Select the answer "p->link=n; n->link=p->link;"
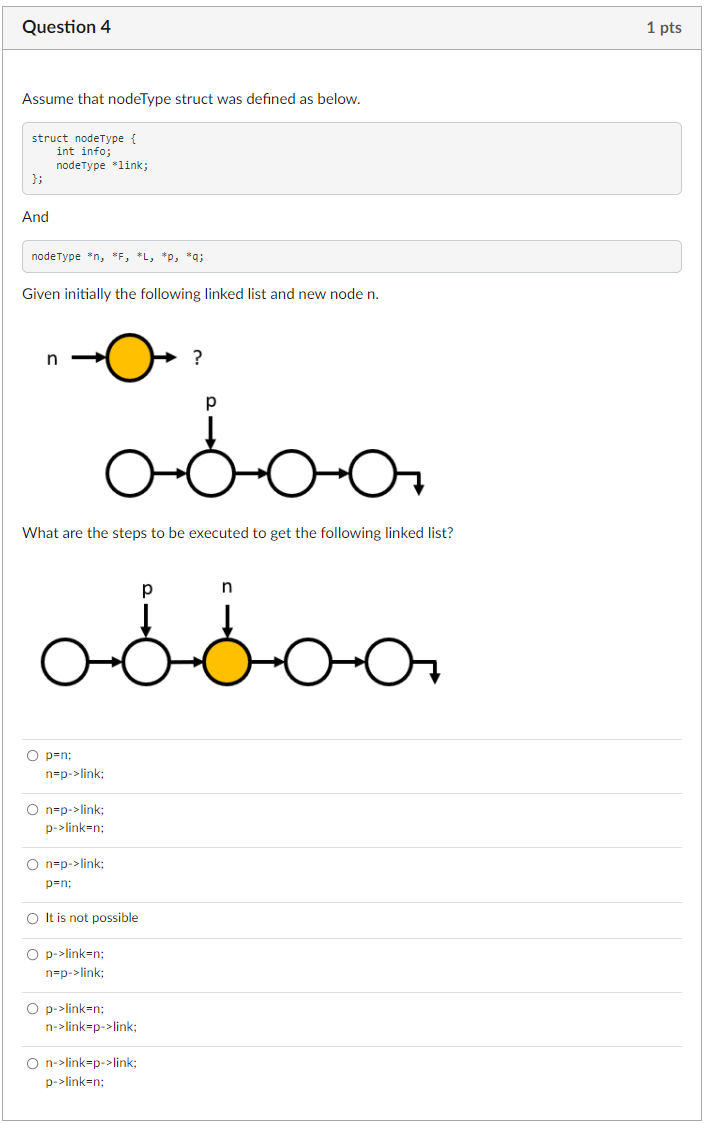 click(x=33, y=1009)
